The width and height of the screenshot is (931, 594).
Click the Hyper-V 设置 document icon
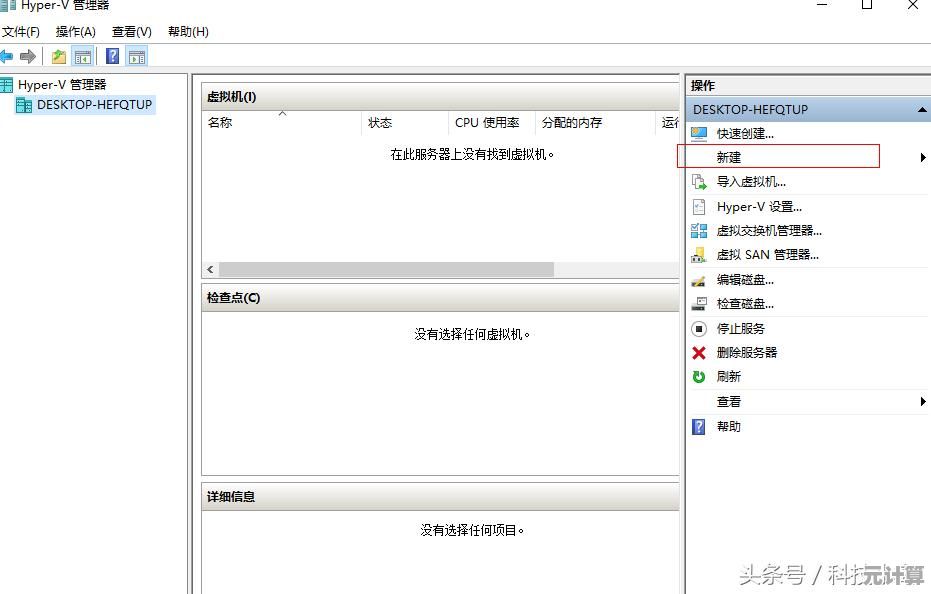pyautogui.click(x=699, y=207)
